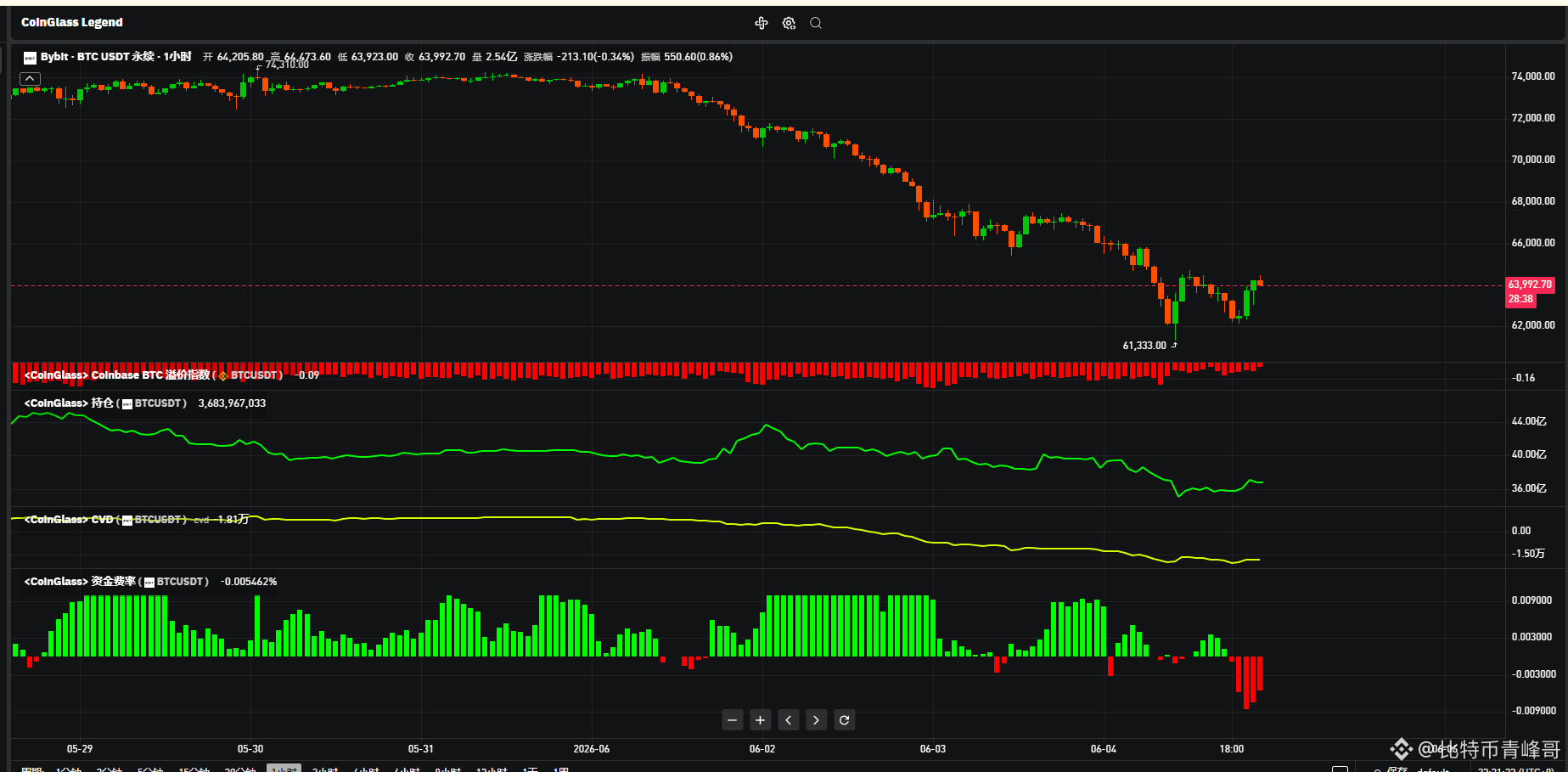
Task: Click the 开 64,205.80 open value
Action: click(x=233, y=57)
